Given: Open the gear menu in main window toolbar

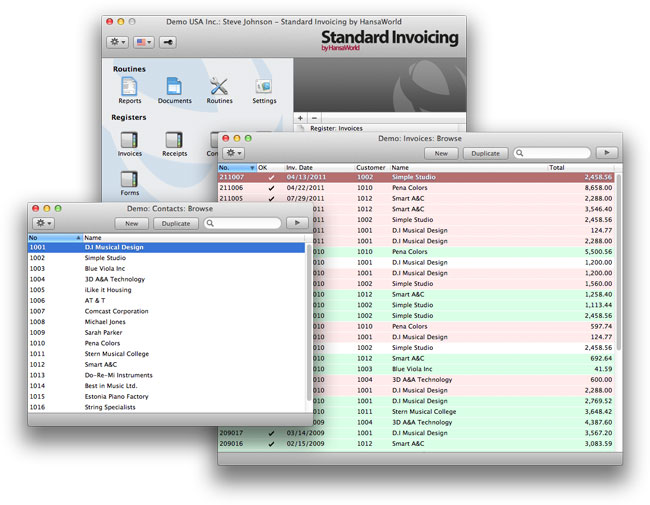Looking at the screenshot, I should [117, 42].
